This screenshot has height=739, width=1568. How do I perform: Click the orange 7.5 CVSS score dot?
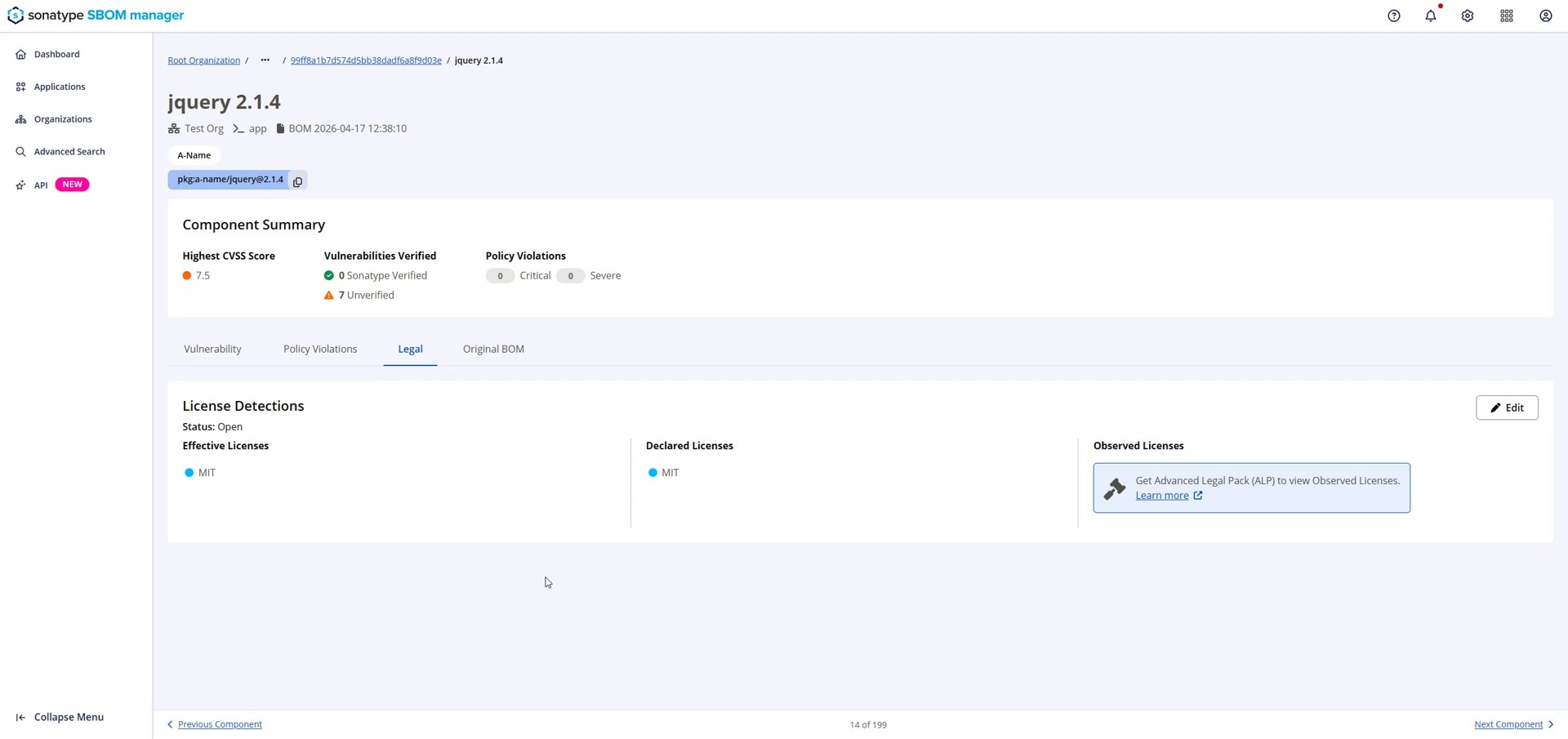(x=187, y=276)
